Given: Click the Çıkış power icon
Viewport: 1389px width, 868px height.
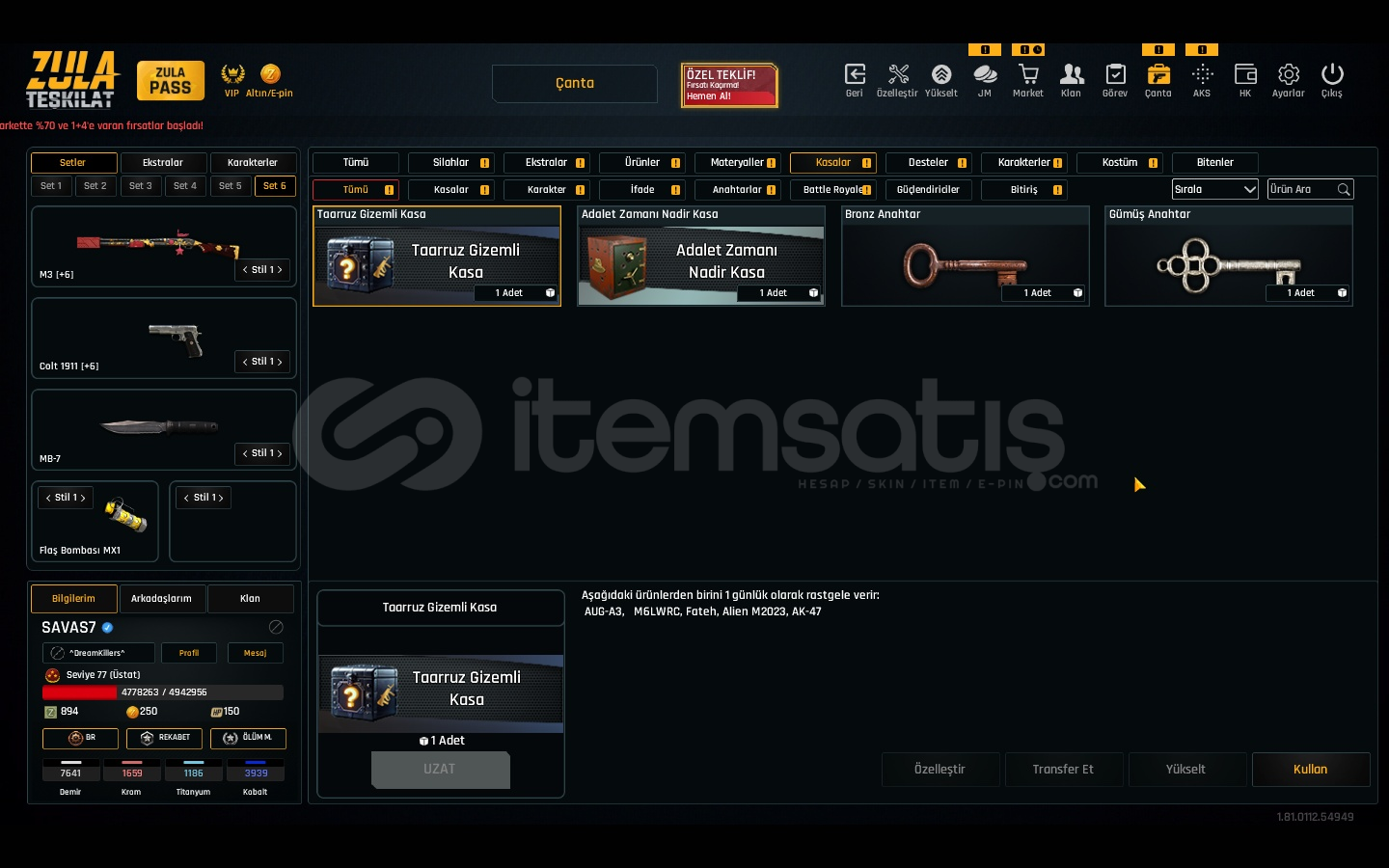Looking at the screenshot, I should [1331, 75].
